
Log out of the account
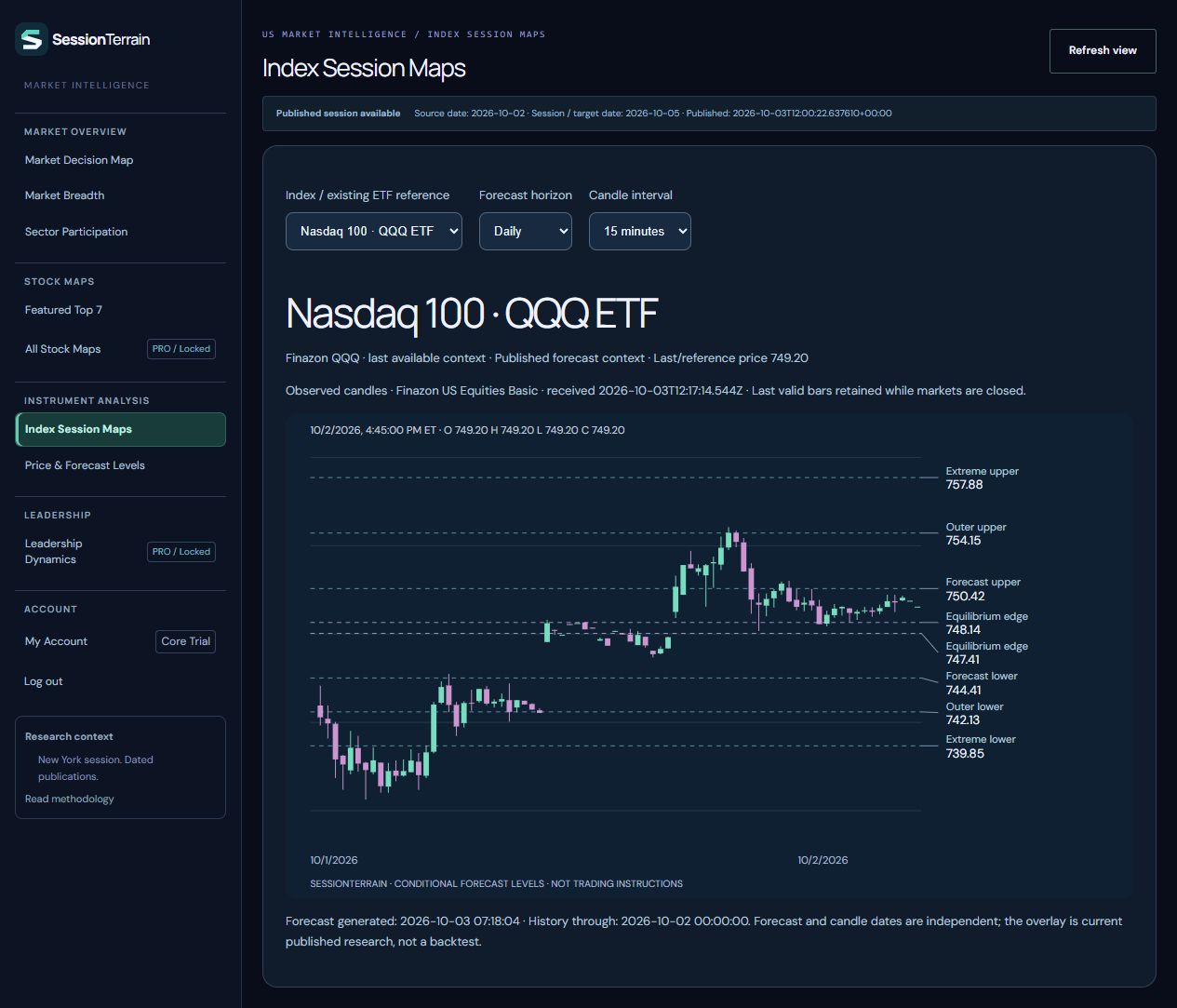43,681
